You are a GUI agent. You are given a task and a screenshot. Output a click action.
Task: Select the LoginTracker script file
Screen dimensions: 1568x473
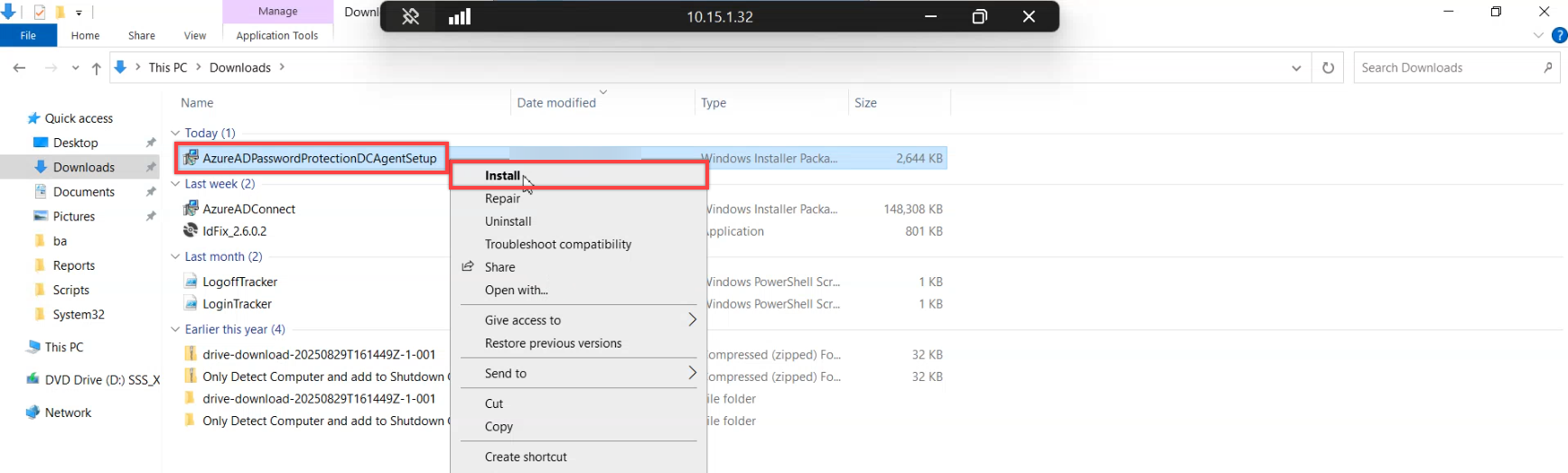237,304
